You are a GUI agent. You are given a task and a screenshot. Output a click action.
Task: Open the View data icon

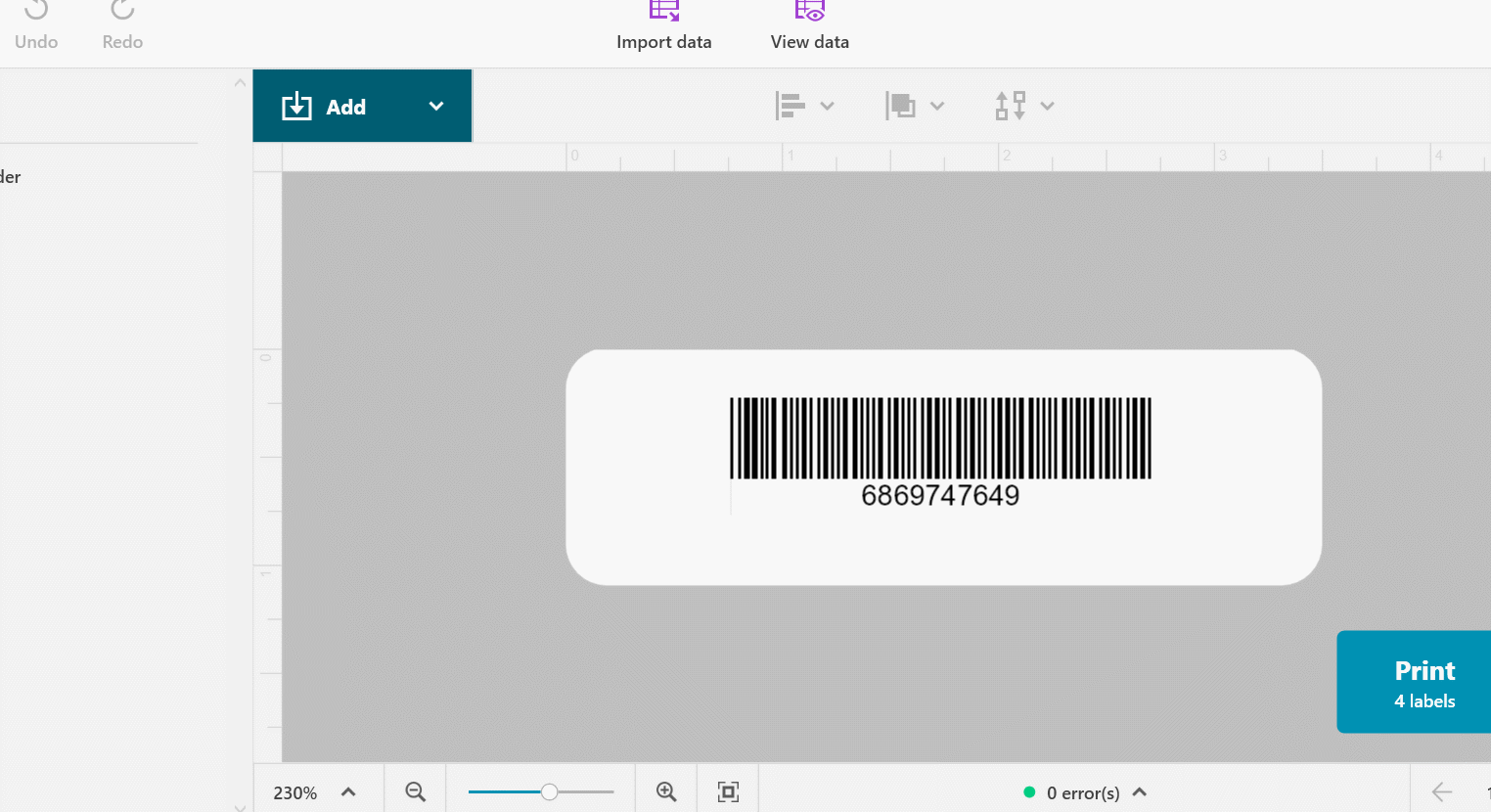click(x=809, y=11)
